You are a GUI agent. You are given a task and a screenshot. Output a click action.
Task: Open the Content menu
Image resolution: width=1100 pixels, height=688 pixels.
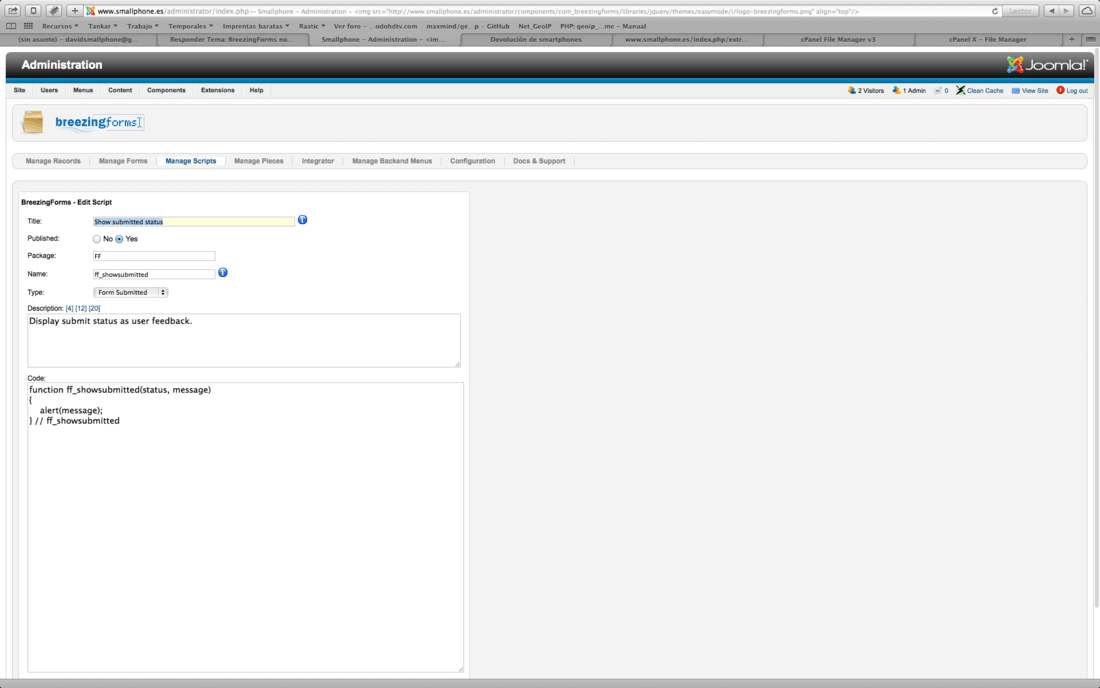120,90
